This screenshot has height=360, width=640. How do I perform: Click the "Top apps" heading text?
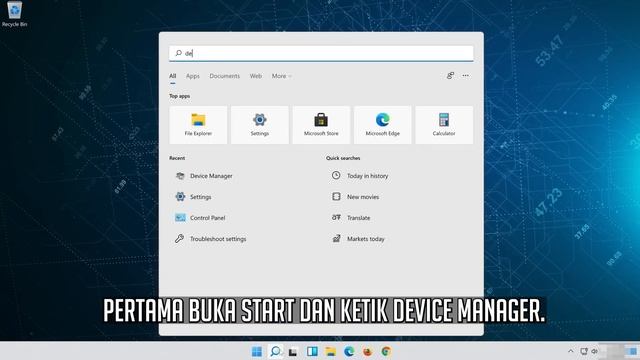click(x=180, y=96)
